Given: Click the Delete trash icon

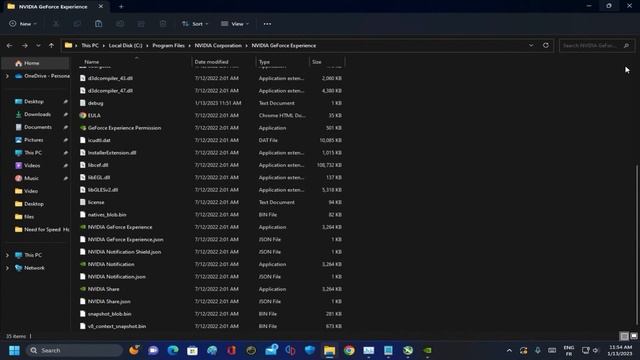Looking at the screenshot, I should 163,24.
